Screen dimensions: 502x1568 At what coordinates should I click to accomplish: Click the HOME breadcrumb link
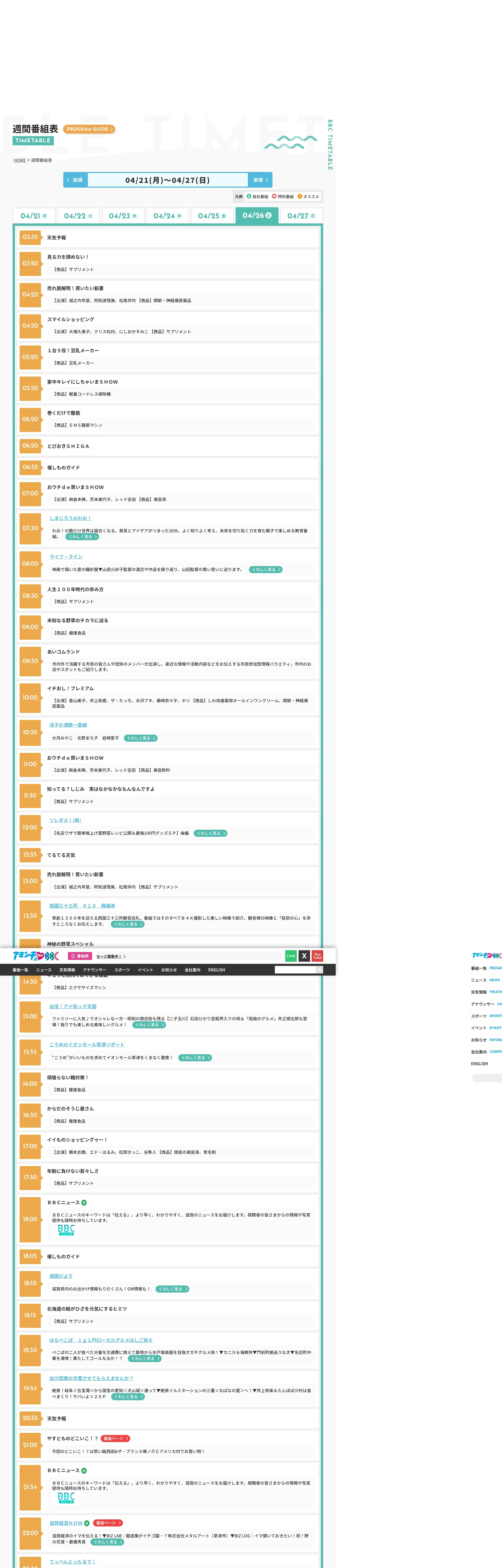pos(20,160)
